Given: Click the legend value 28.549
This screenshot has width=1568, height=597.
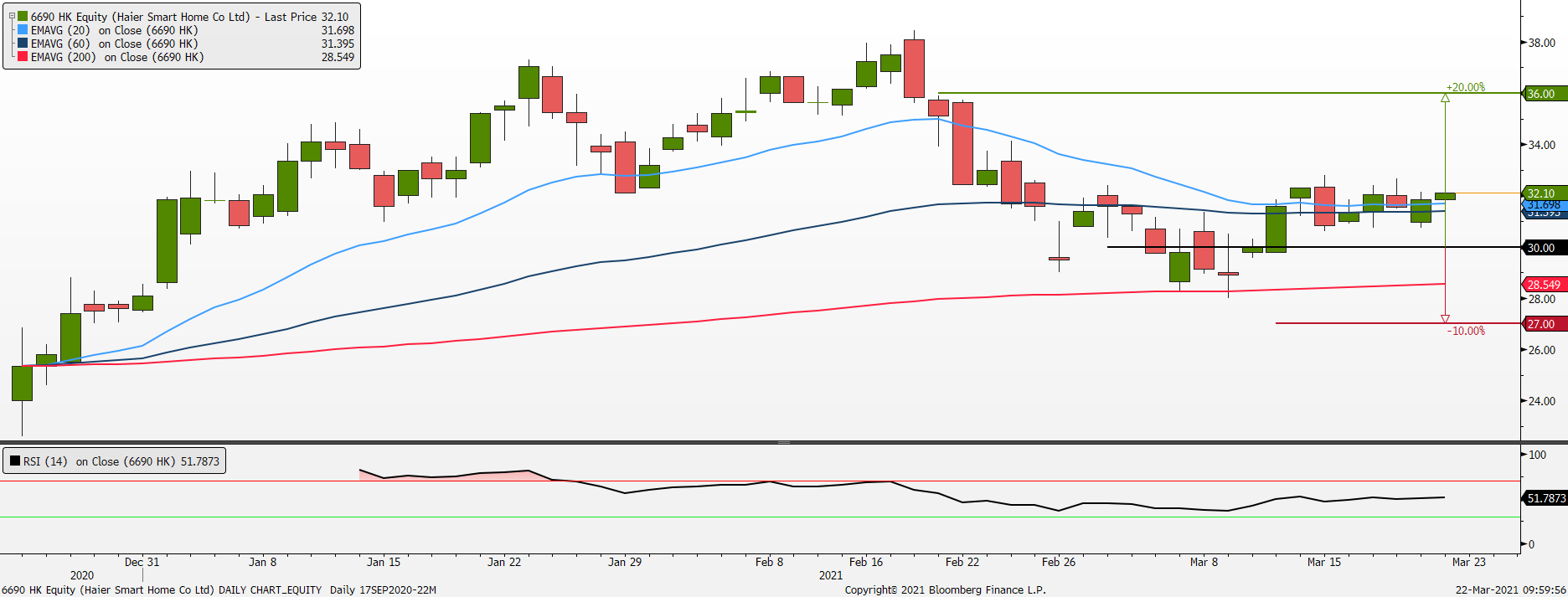Looking at the screenshot, I should [338, 57].
